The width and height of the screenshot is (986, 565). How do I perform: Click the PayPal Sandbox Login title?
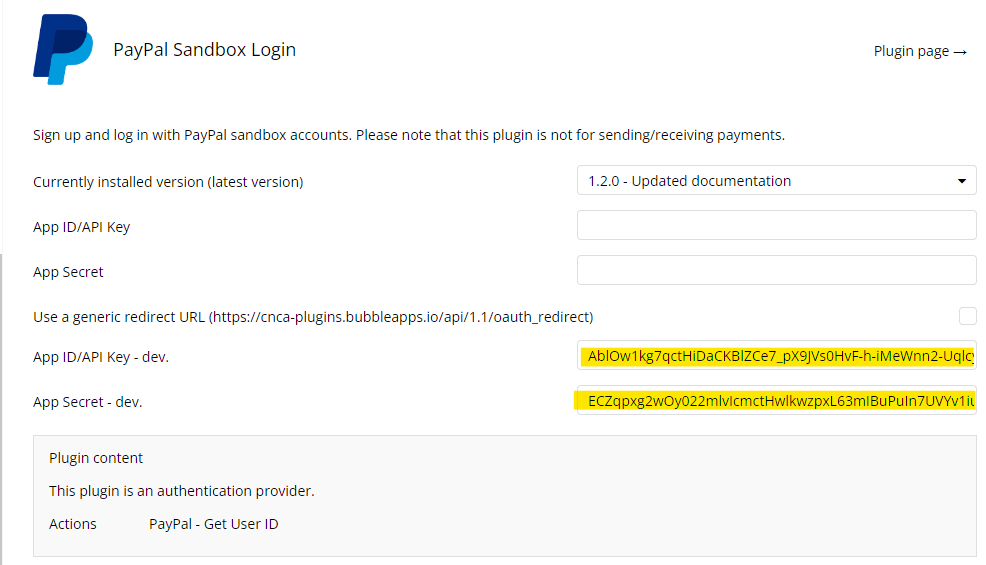[x=204, y=50]
